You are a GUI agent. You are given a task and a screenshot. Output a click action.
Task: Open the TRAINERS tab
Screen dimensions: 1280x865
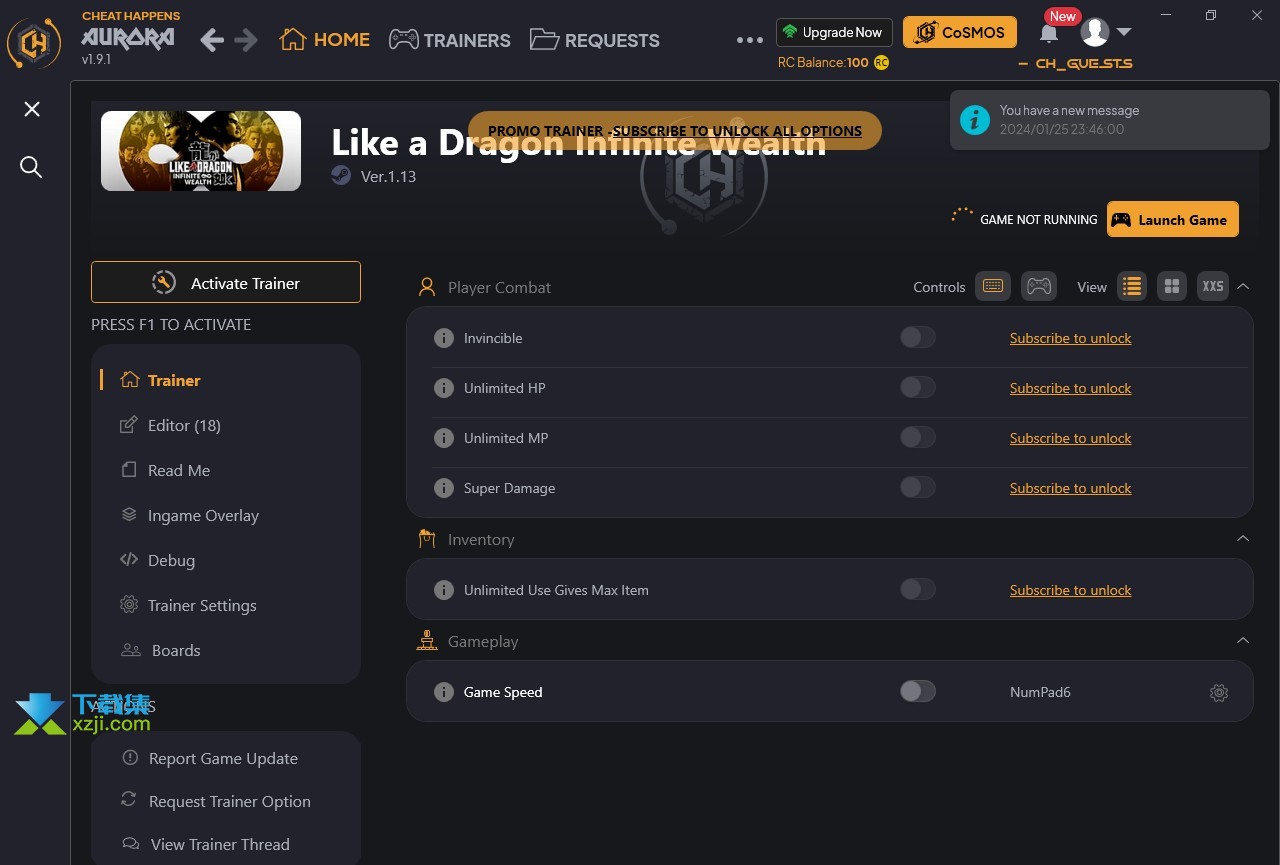[x=450, y=40]
